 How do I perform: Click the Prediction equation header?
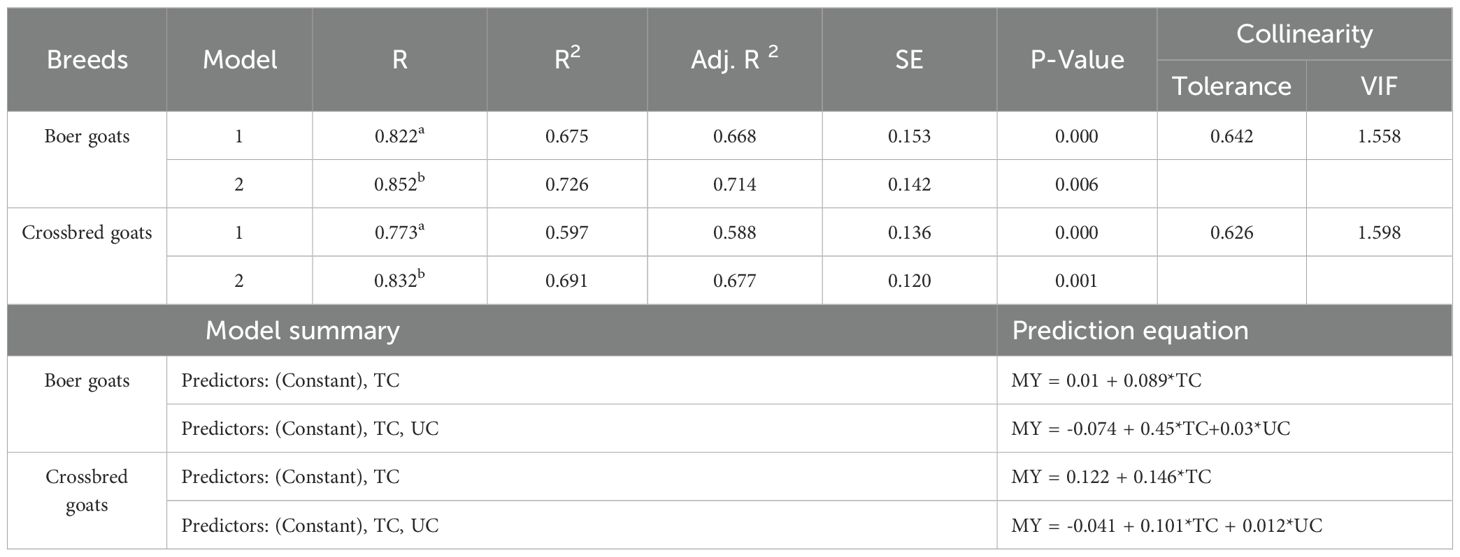point(1130,331)
